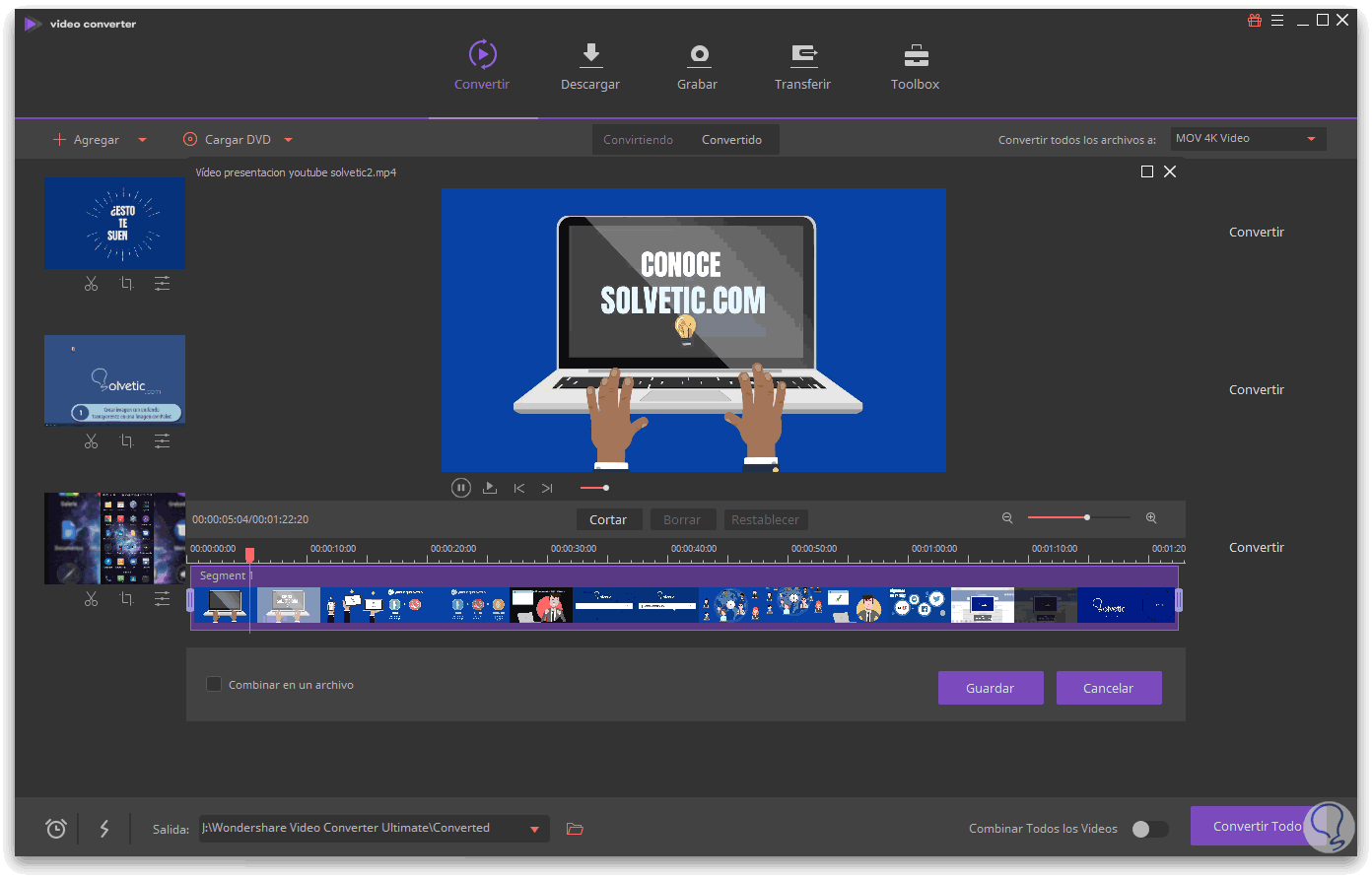Open the Transferir section
The width and height of the screenshot is (1372, 879).
tap(802, 66)
